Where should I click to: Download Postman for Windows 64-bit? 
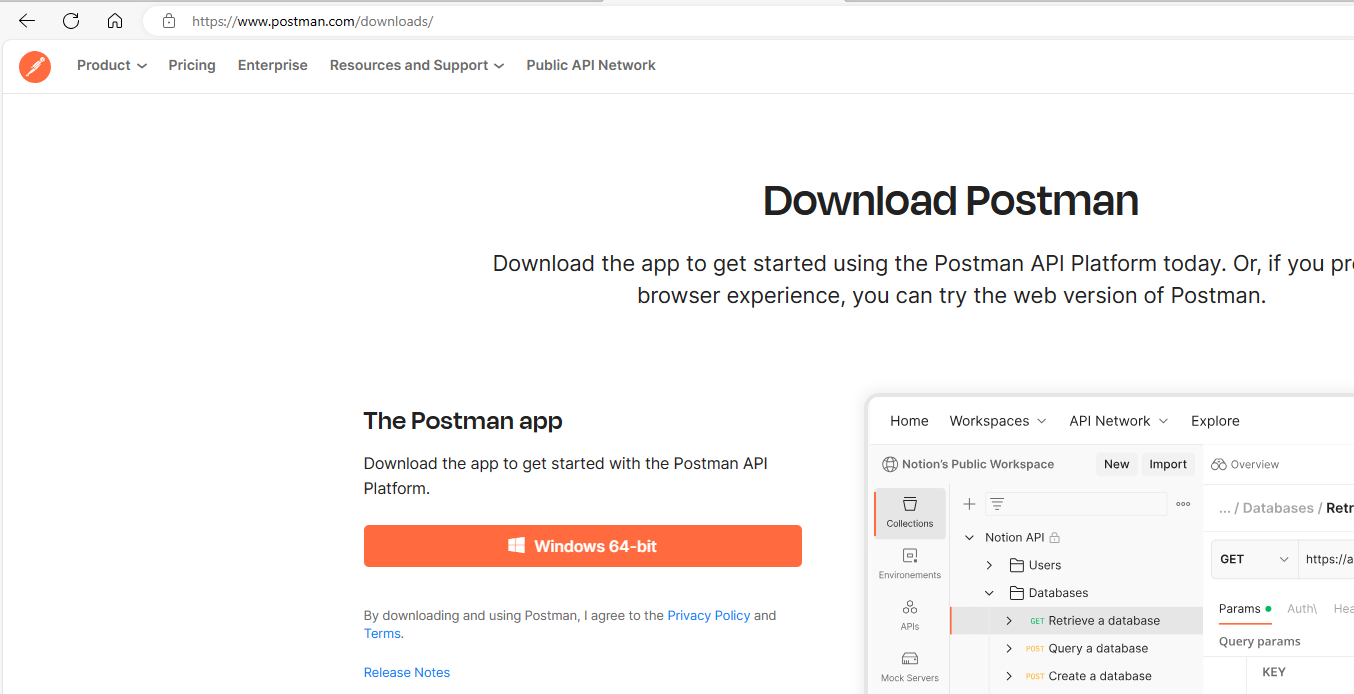point(583,546)
